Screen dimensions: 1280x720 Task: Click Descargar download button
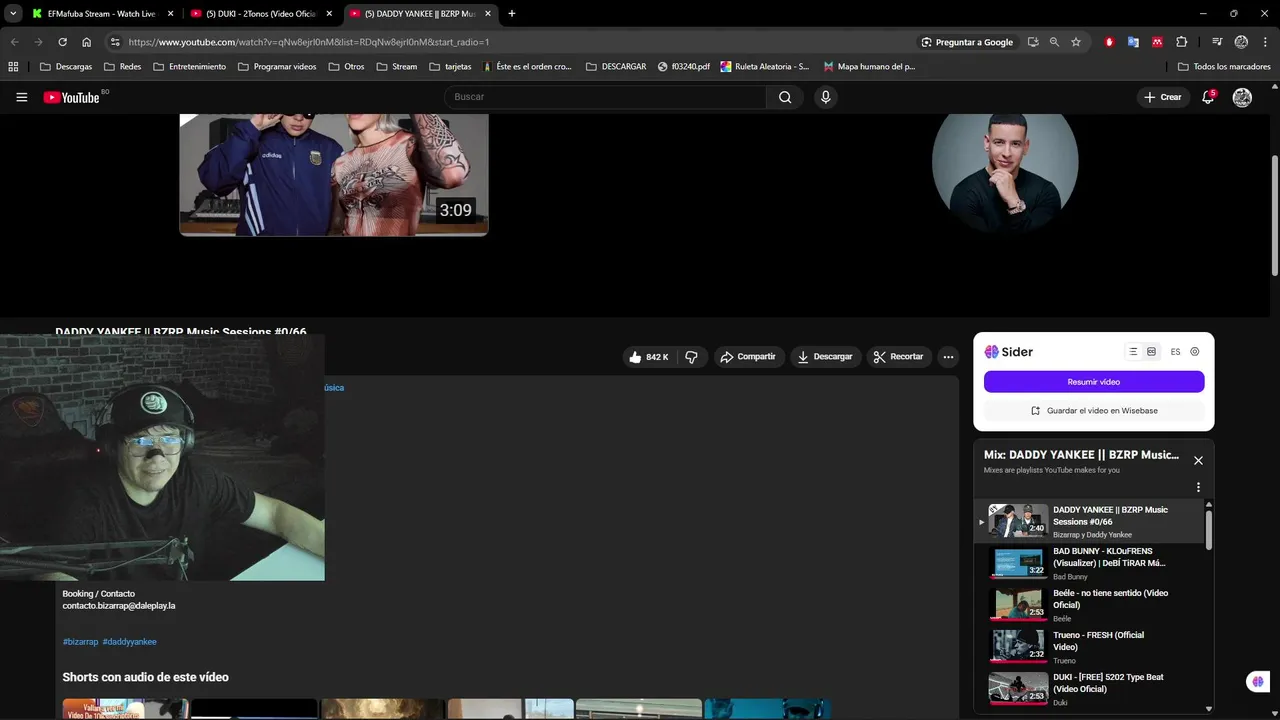[x=825, y=357]
